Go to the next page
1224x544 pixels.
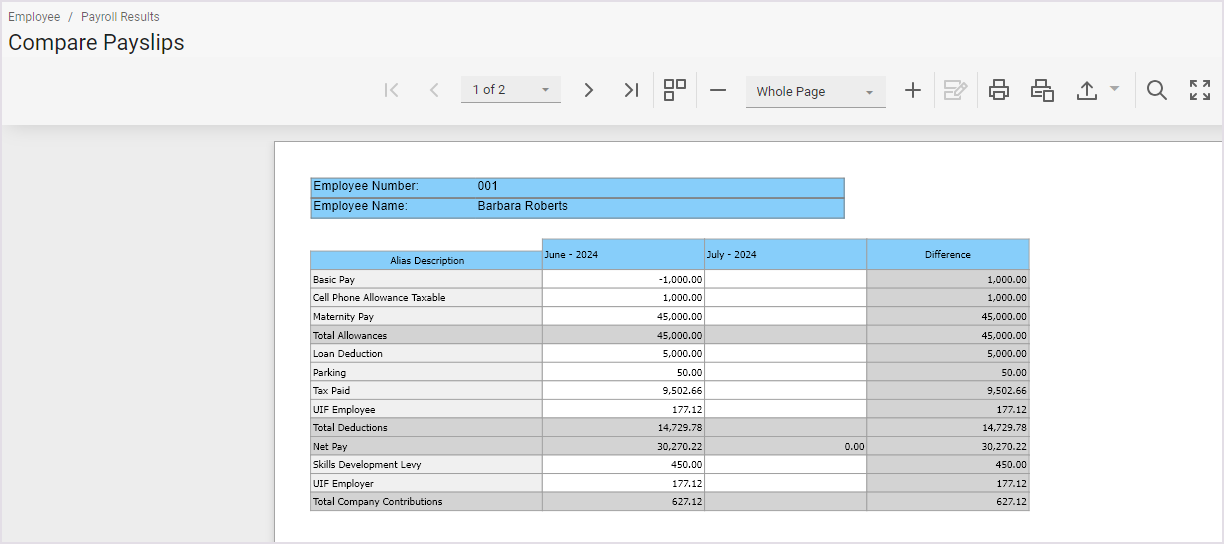point(589,90)
